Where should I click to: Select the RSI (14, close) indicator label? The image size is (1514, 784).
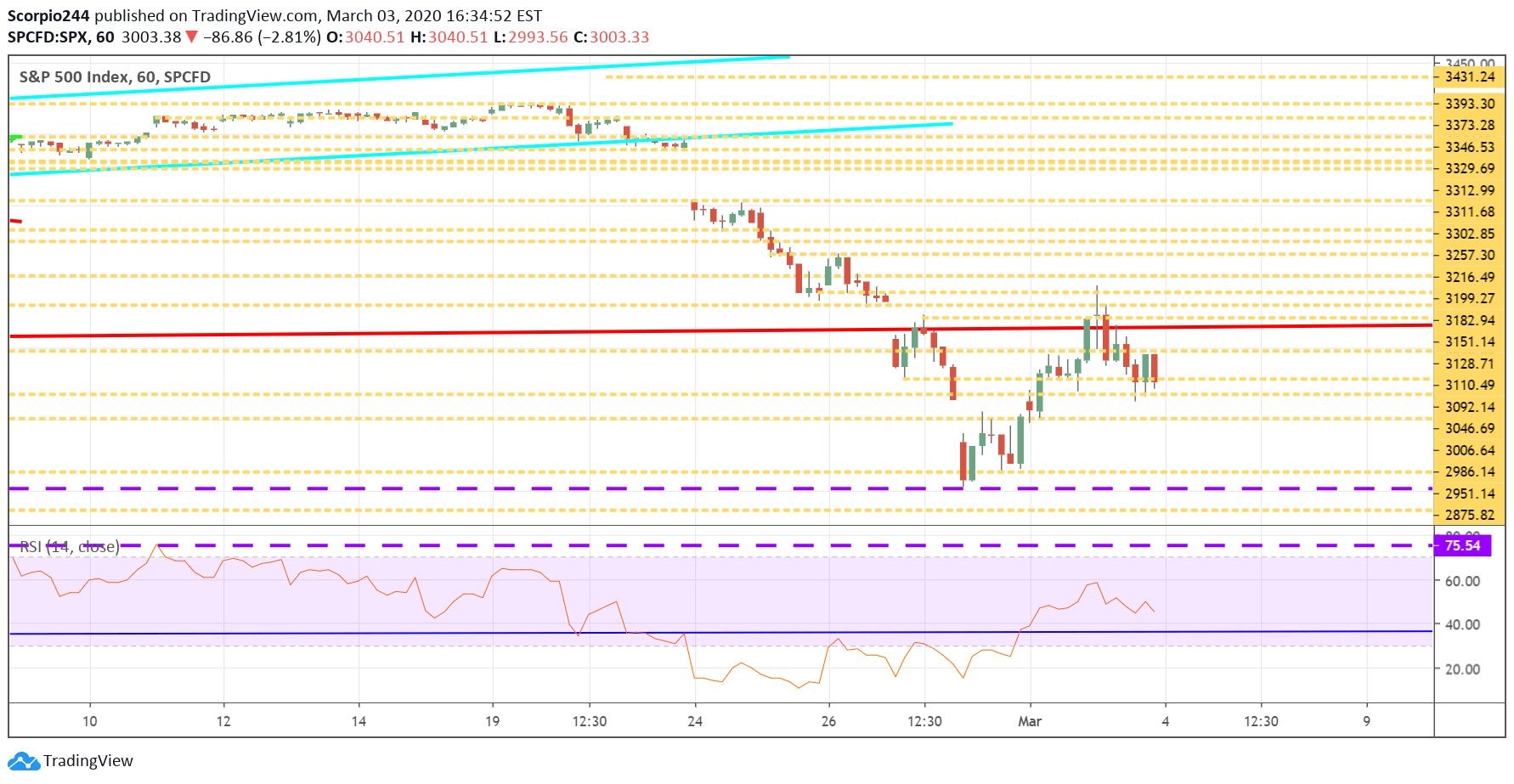pos(70,547)
